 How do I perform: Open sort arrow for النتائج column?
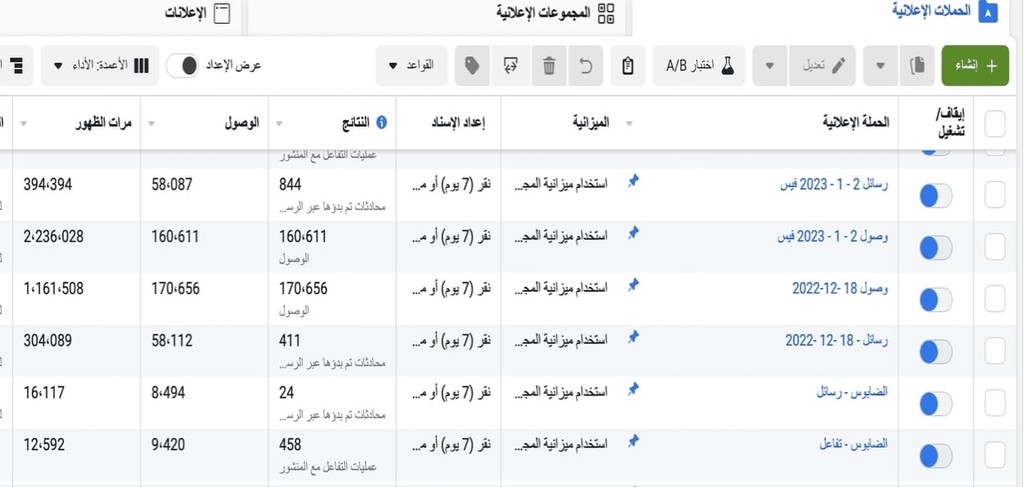(280, 123)
